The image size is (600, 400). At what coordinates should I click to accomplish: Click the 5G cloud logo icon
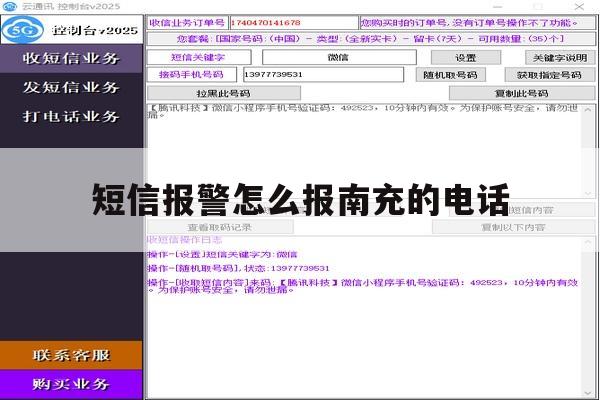pos(23,29)
